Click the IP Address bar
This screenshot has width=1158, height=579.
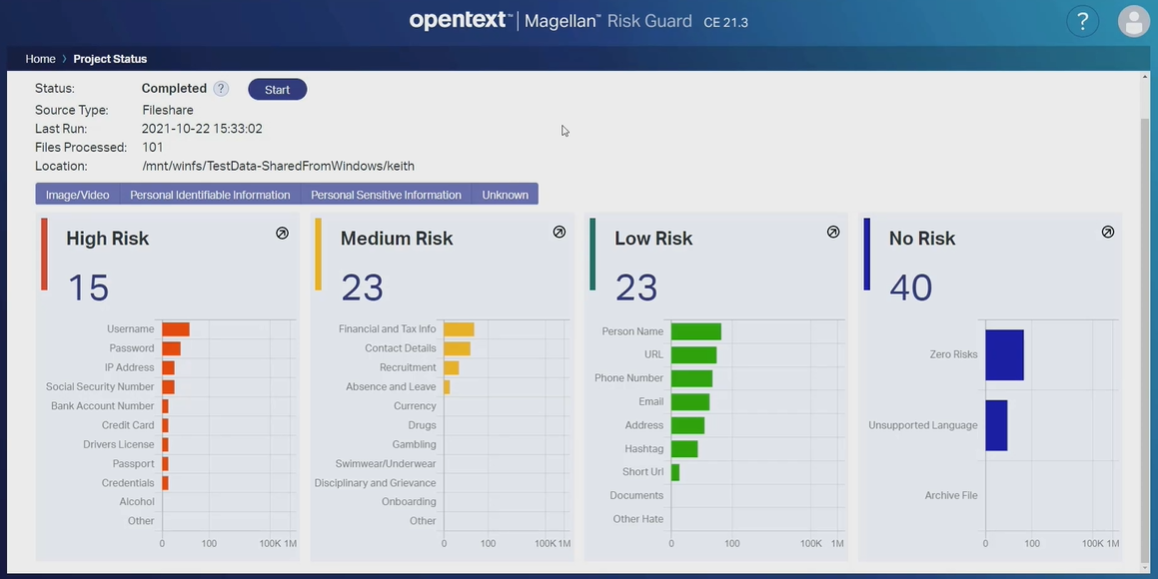tap(168, 368)
